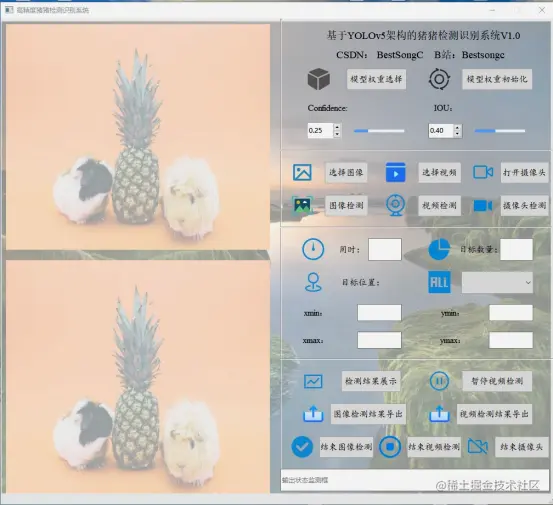Image resolution: width=554 pixels, height=506 pixels.
Task: Click the 模型权重选择 button
Action: 376,79
